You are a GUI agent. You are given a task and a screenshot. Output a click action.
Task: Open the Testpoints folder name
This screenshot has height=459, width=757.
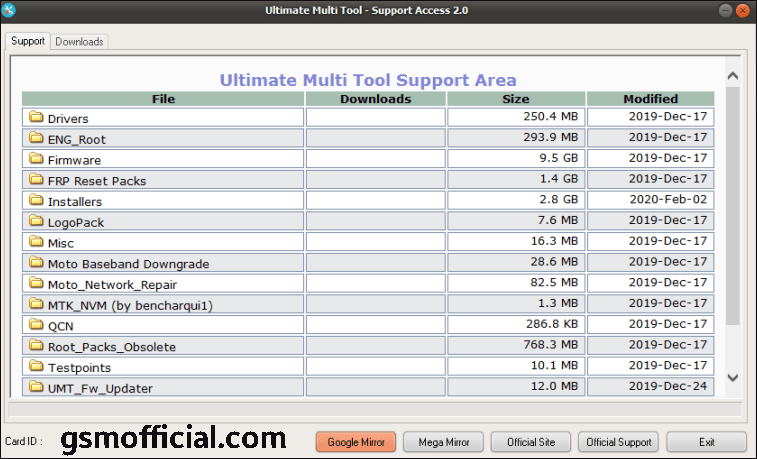[80, 368]
